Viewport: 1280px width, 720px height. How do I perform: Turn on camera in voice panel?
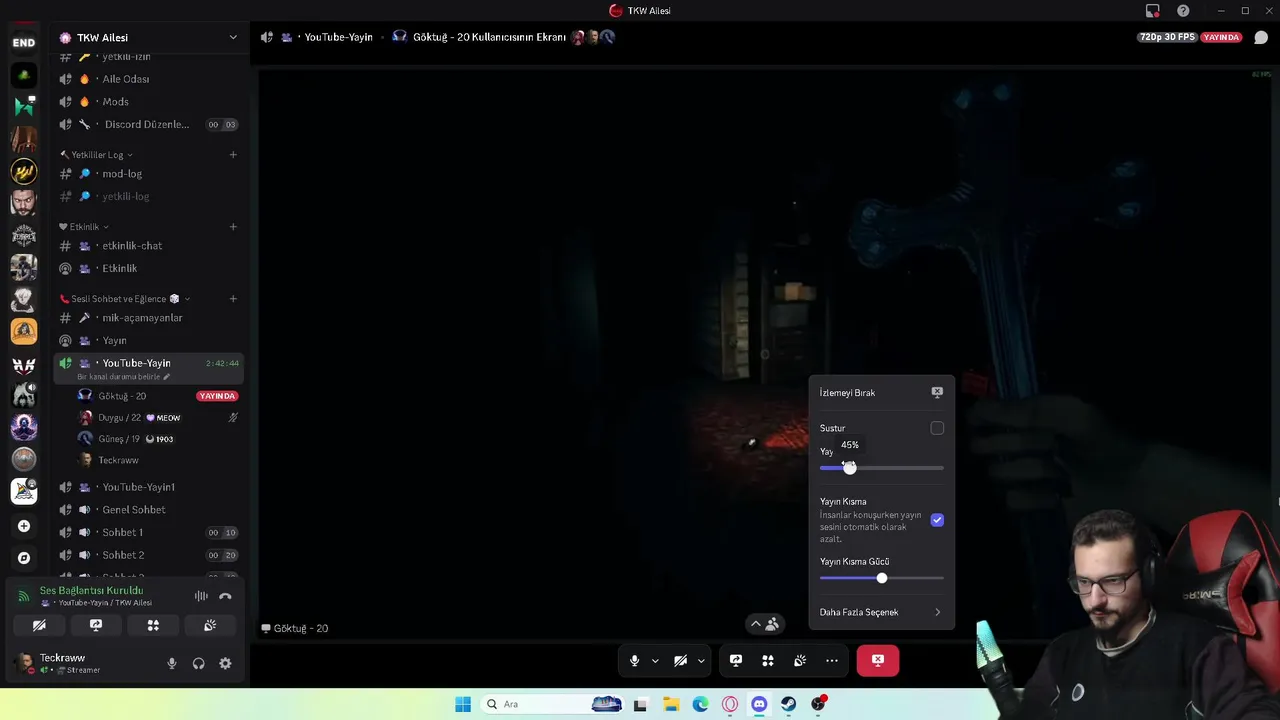click(x=39, y=625)
